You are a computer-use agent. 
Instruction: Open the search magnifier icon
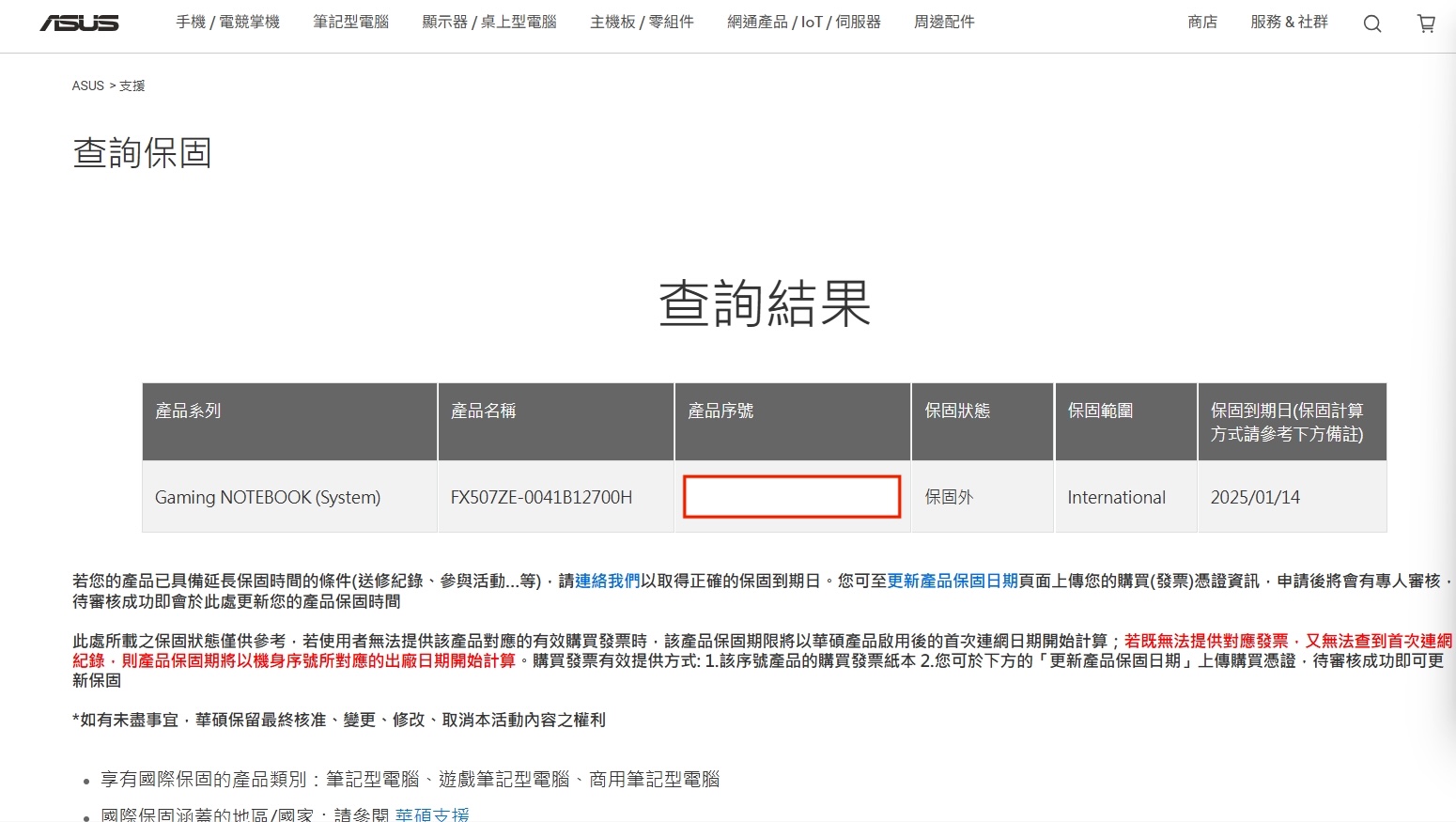tap(1372, 23)
